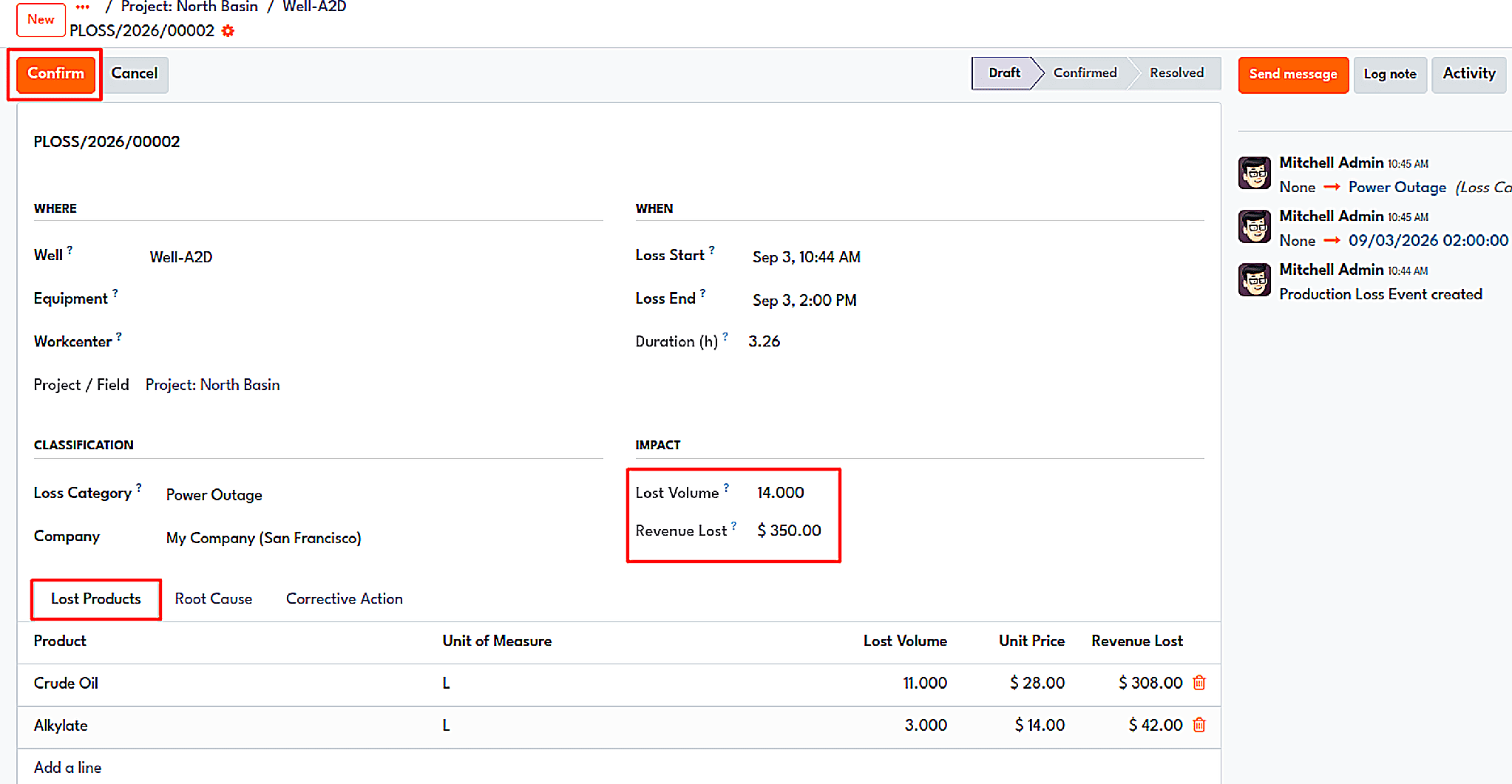
Task: Create a New record
Action: [41, 19]
